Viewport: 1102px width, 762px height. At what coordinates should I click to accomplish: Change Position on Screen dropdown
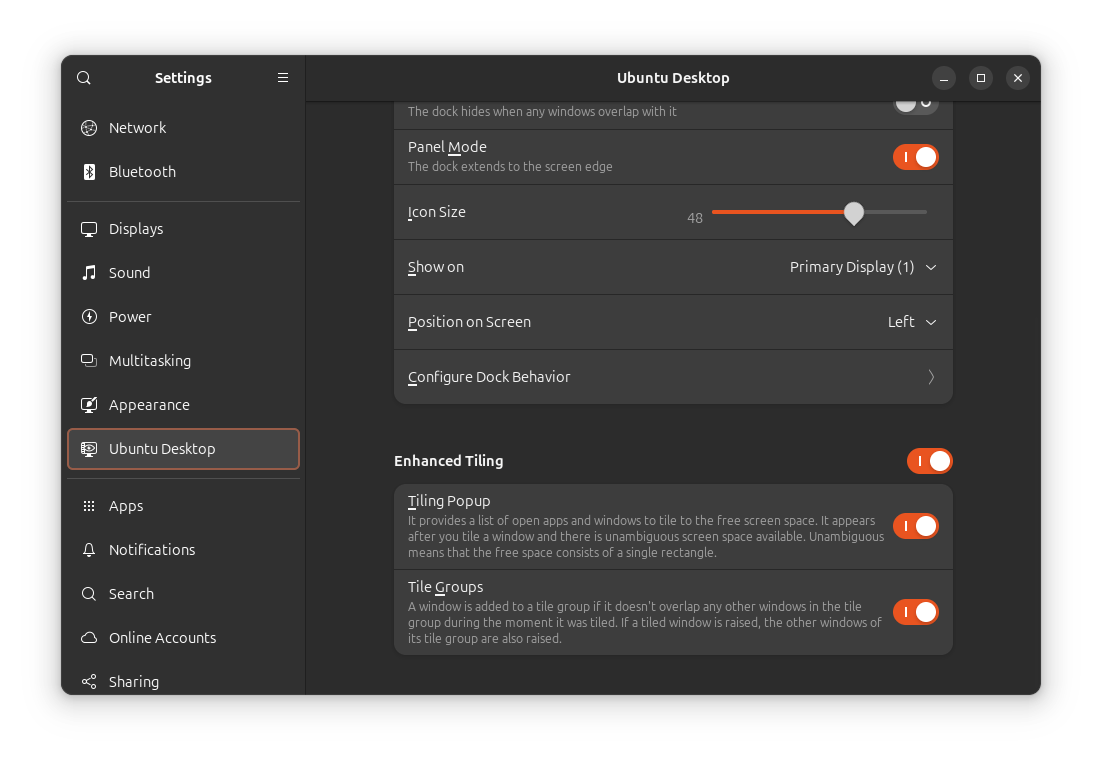click(x=911, y=321)
